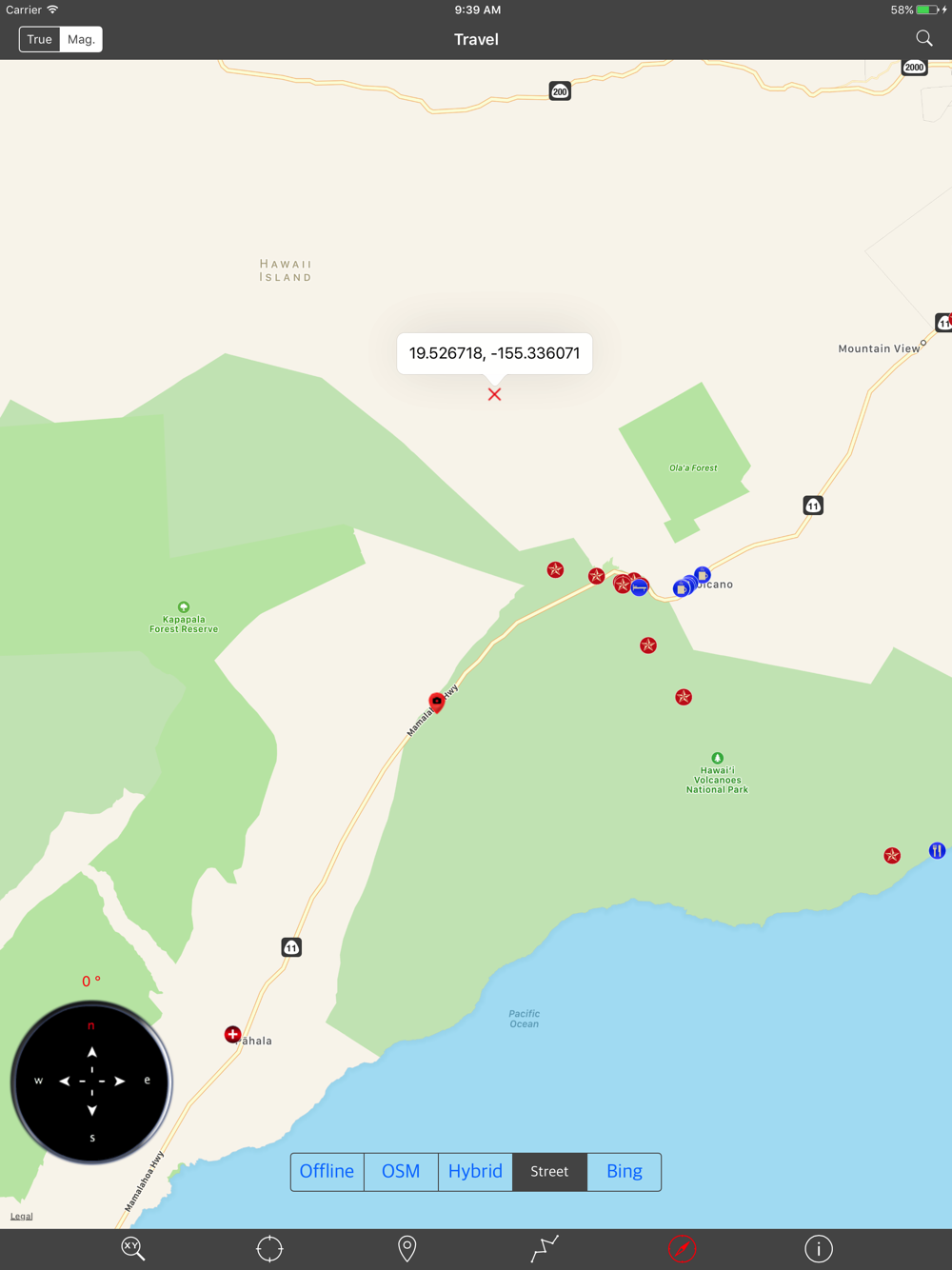The image size is (952, 1270).
Task: Switch heading to True north
Action: pos(40,39)
